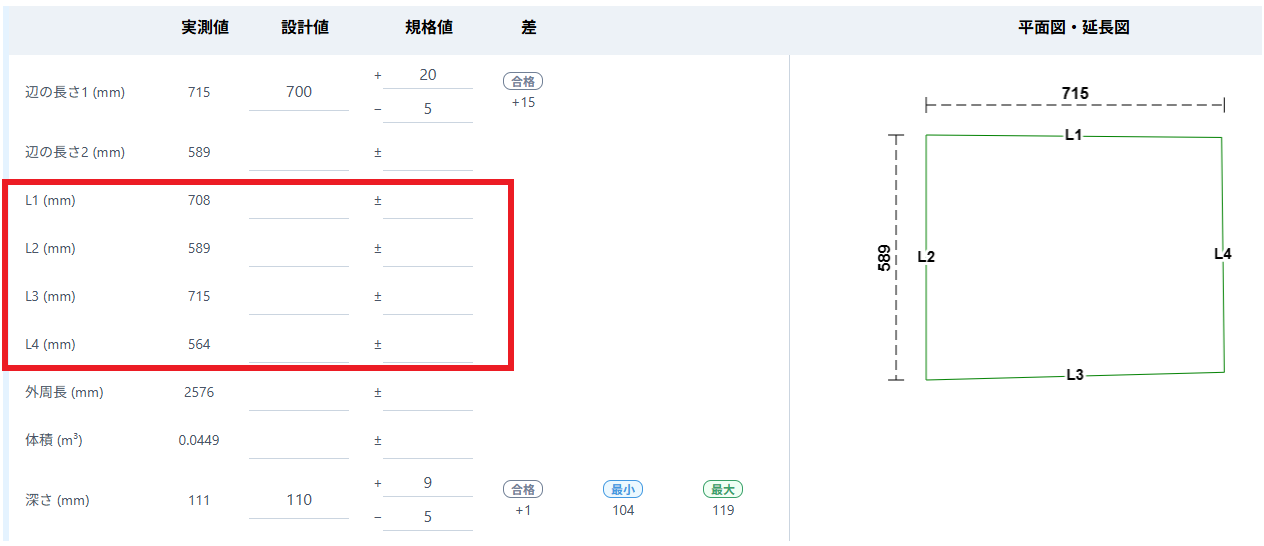Click the 深さ plus tolerance field showing 9
Viewport: 1264px width, 546px height.
point(427,483)
